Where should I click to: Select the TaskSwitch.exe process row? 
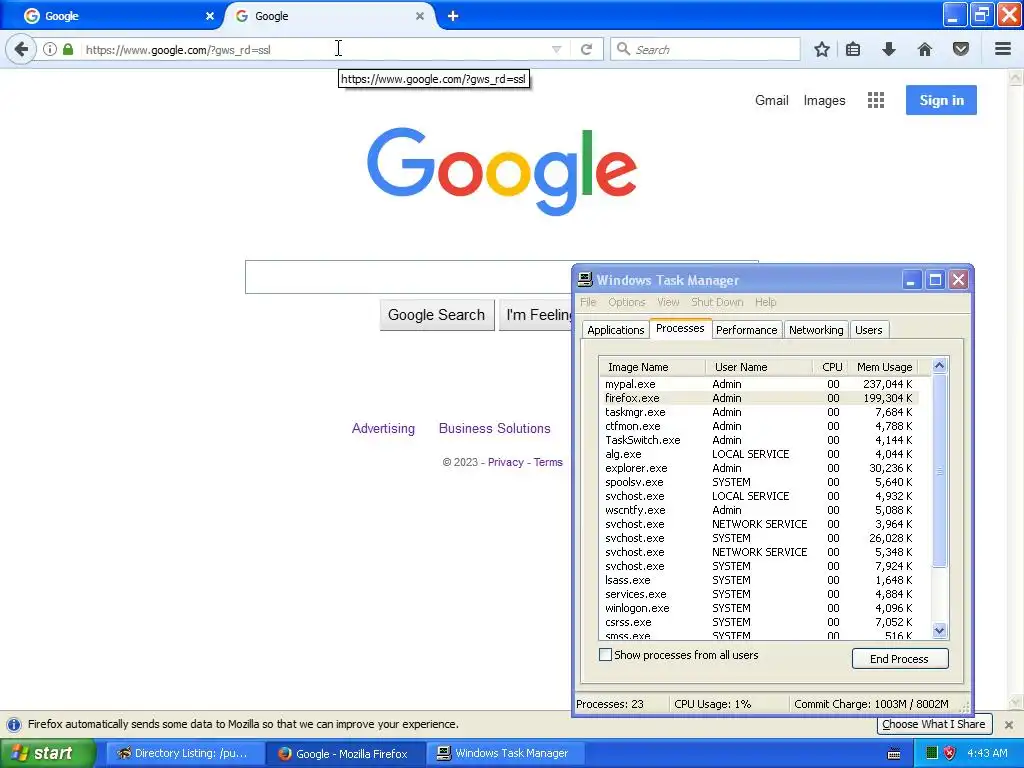click(759, 440)
